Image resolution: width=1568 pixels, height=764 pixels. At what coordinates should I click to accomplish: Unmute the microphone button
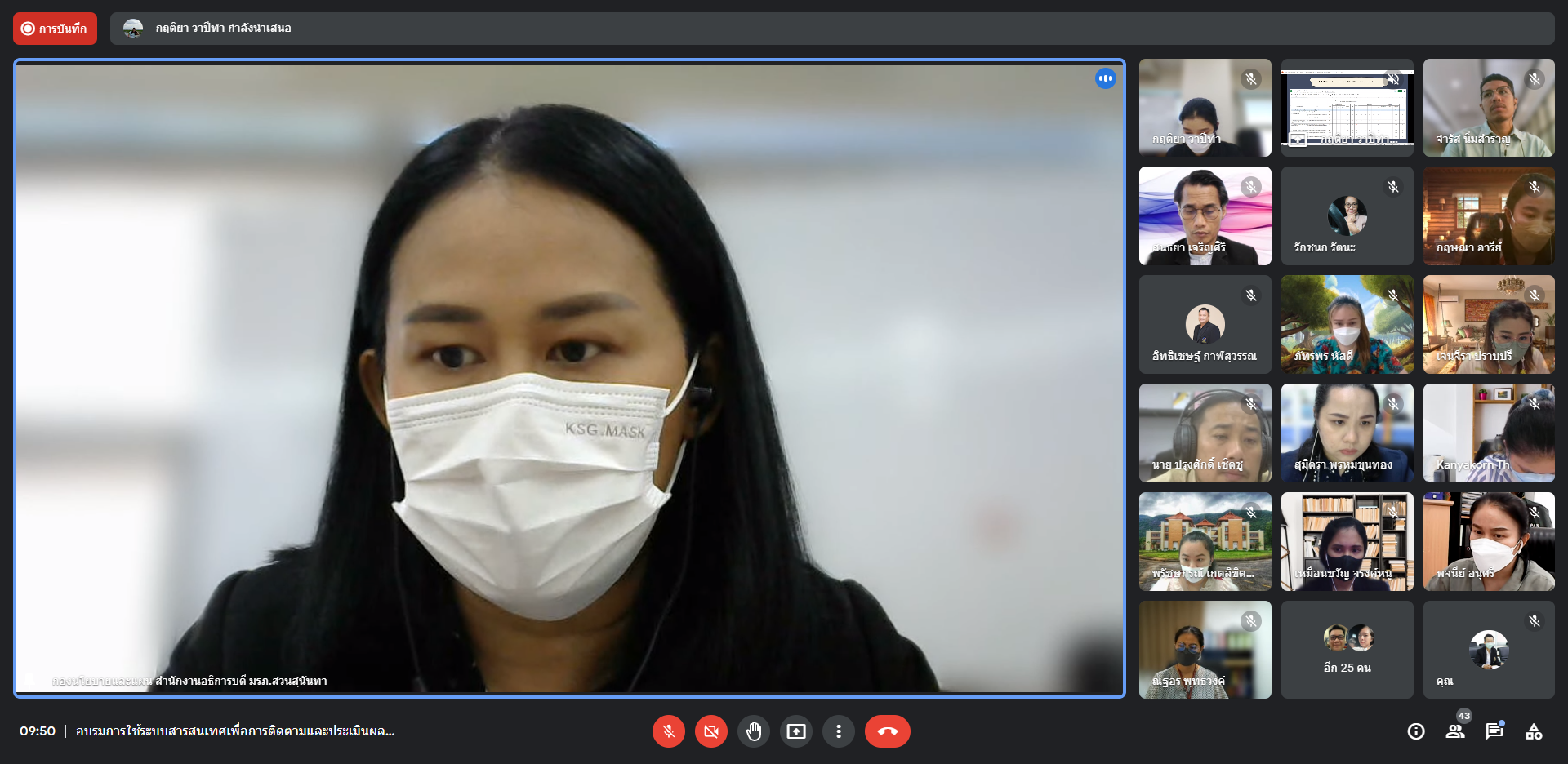(668, 731)
